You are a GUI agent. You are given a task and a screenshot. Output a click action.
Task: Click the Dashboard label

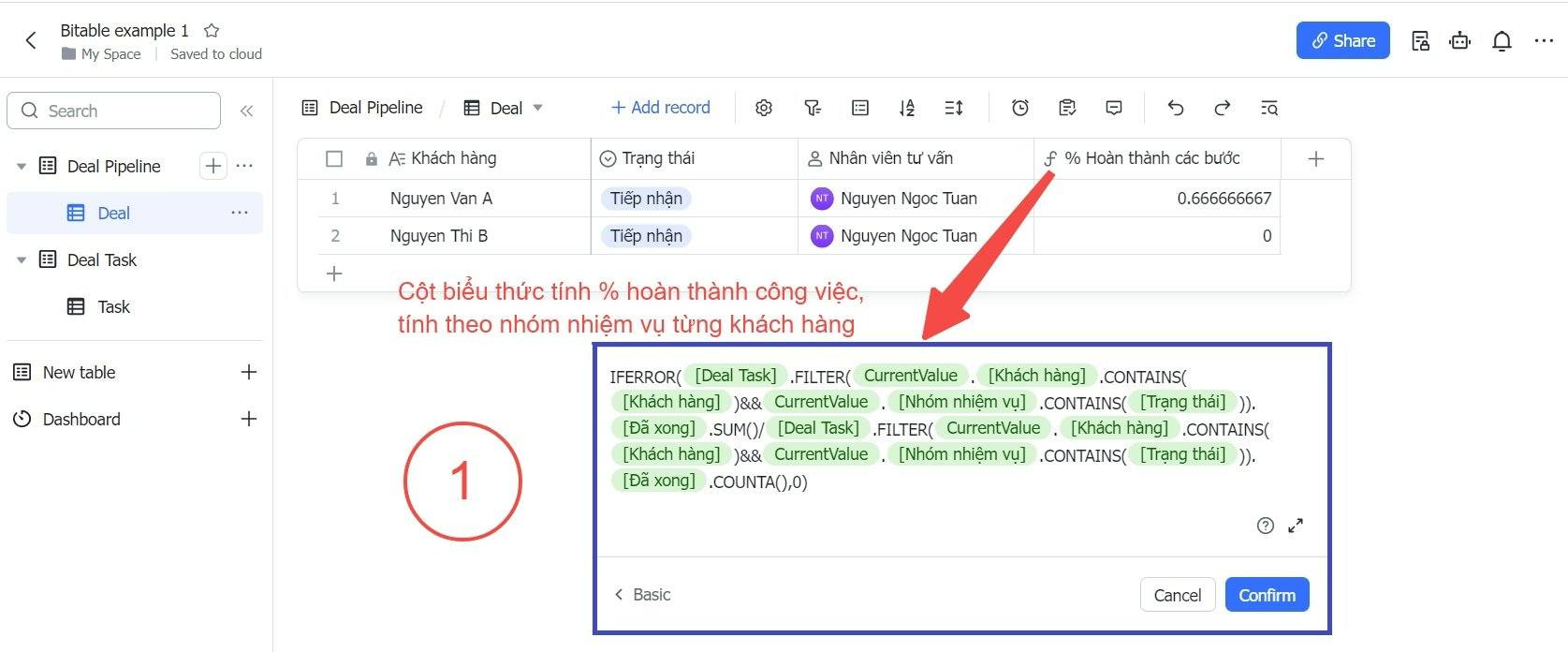pyautogui.click(x=81, y=419)
